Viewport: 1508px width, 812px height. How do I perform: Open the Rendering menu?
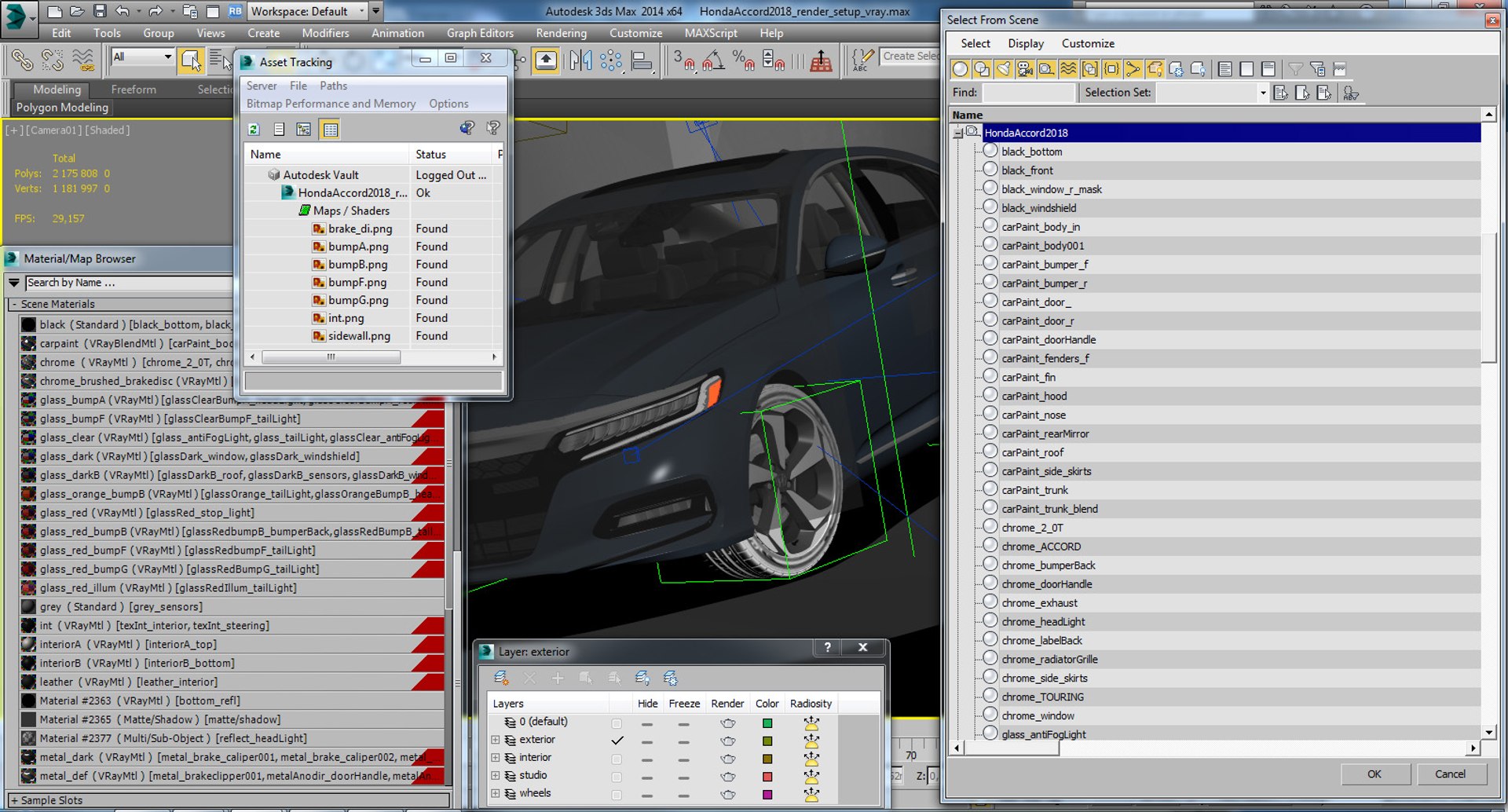(561, 33)
